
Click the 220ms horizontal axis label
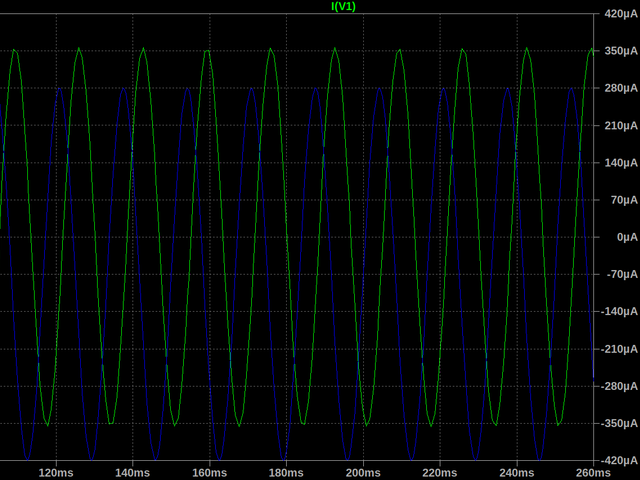pyautogui.click(x=440, y=472)
